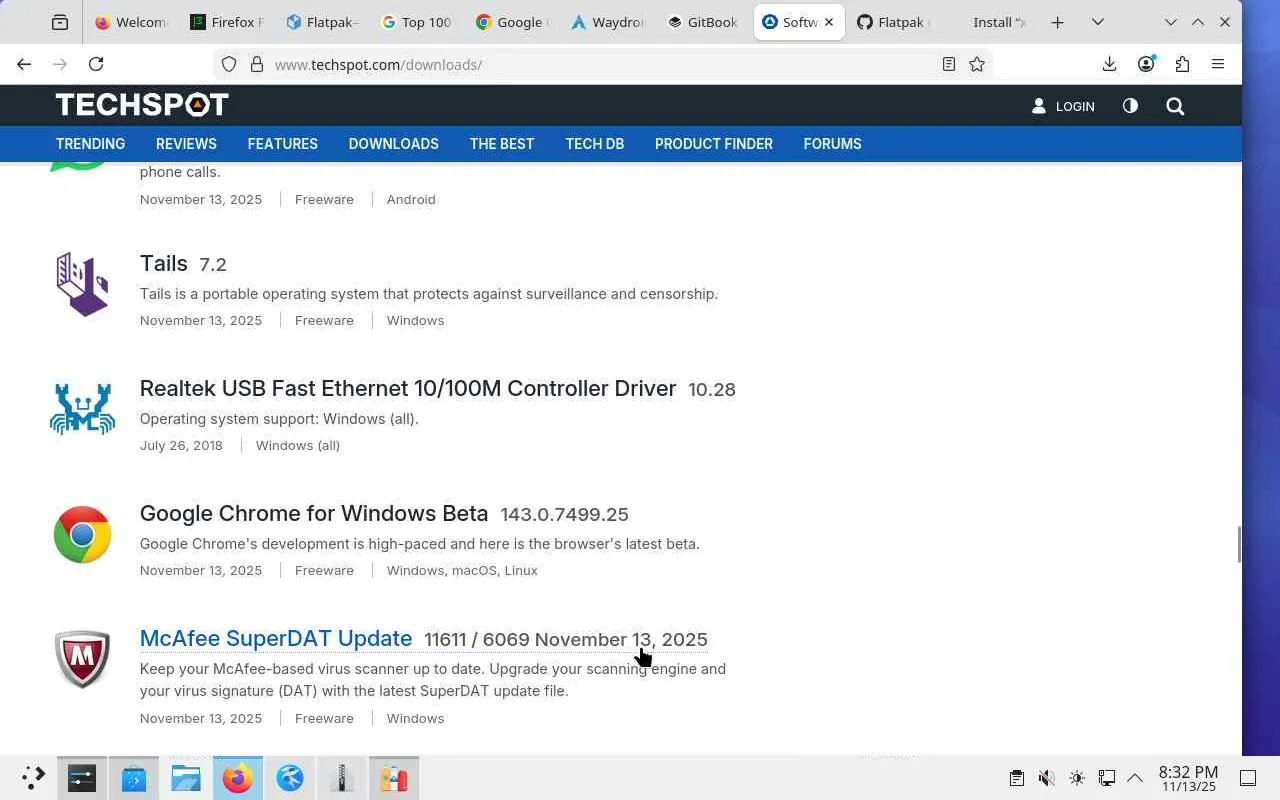Click the Google Chrome logo icon
This screenshot has width=1280, height=800.
pos(82,534)
